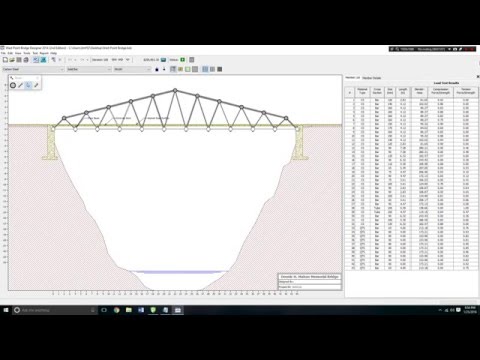Close the member list side panel
The height and width of the screenshot is (360, 480).
pyautogui.click(x=478, y=77)
